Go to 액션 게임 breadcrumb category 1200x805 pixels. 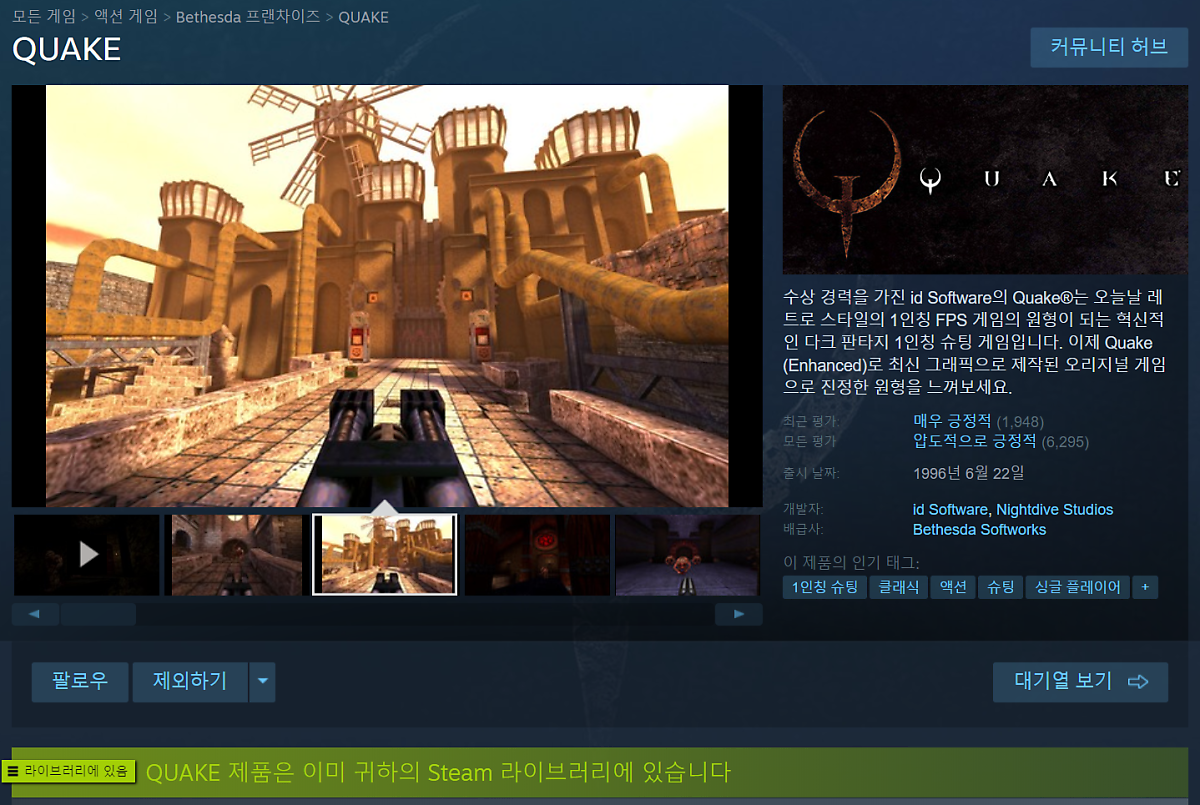click(125, 16)
